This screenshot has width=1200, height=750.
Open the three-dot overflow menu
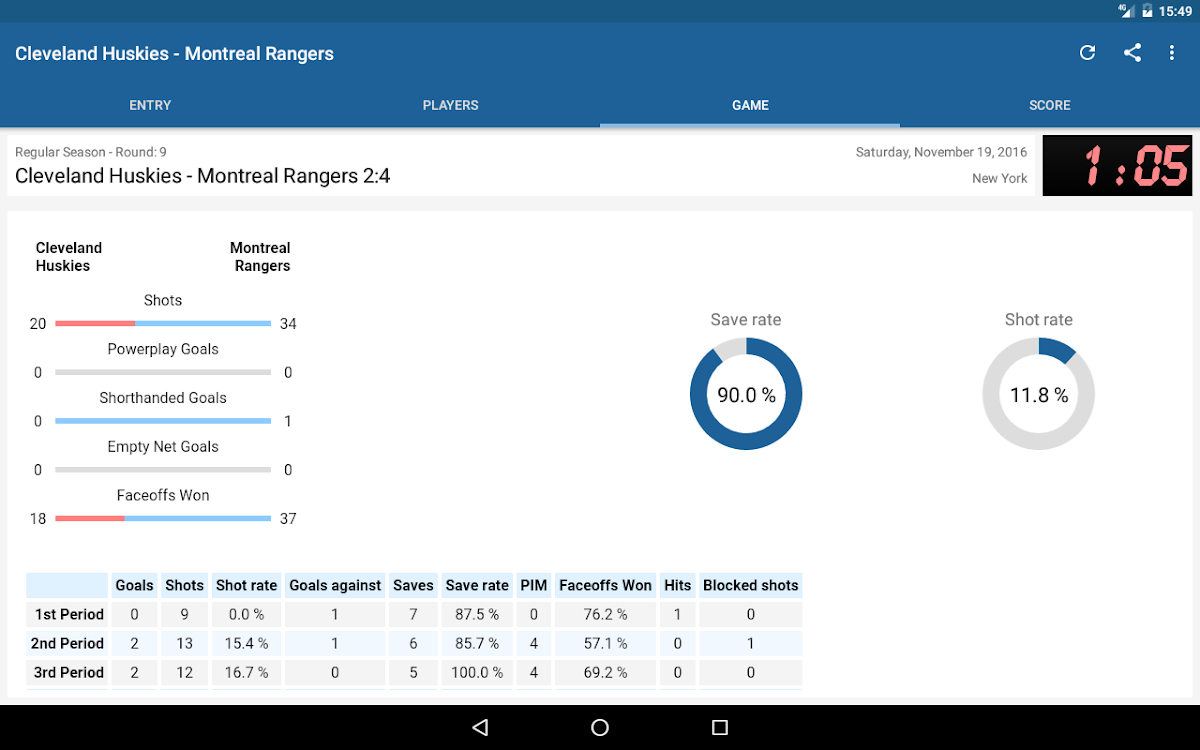(x=1172, y=53)
